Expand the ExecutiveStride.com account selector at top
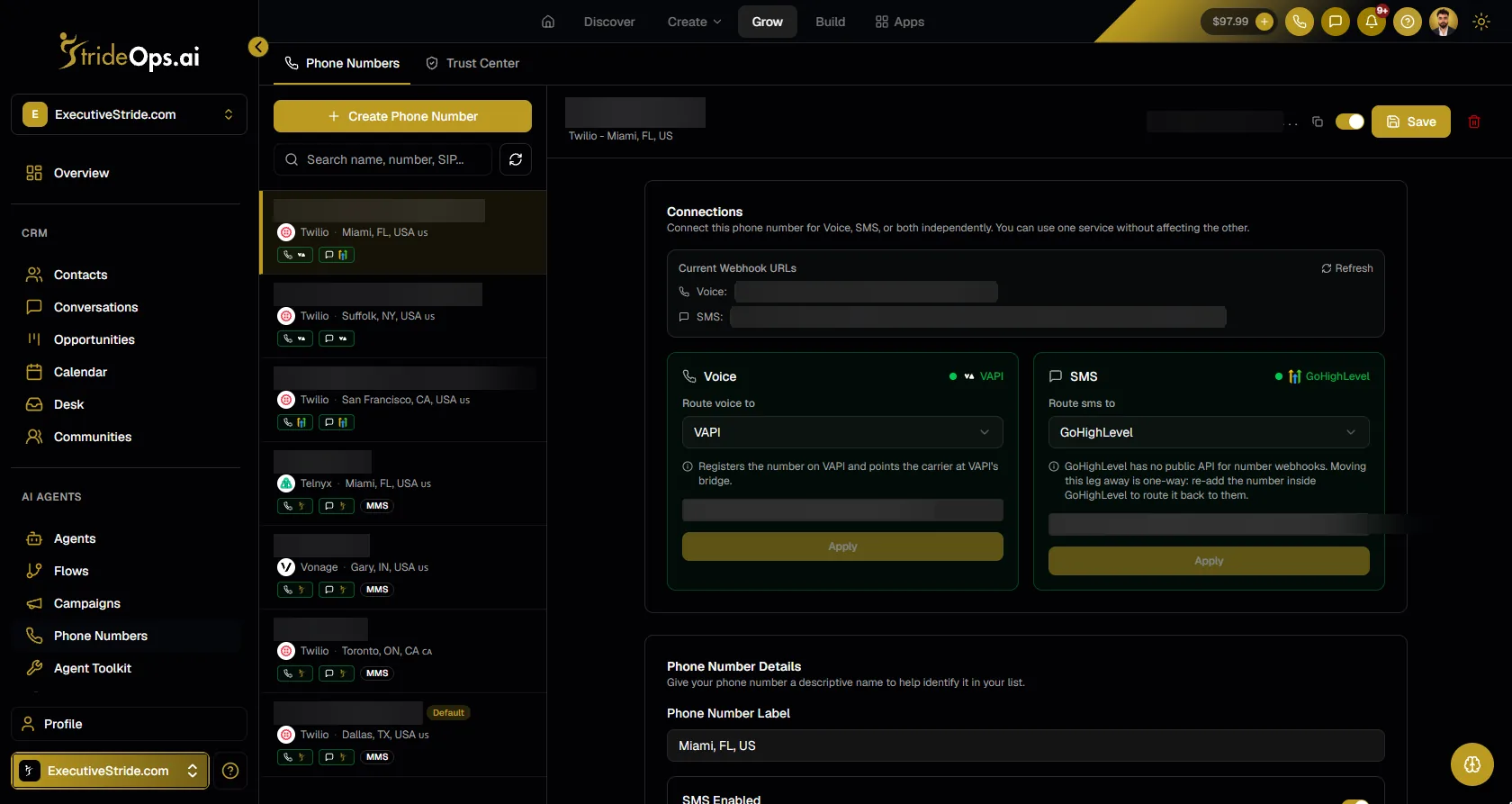Viewport: 1512px width, 804px height. click(129, 114)
